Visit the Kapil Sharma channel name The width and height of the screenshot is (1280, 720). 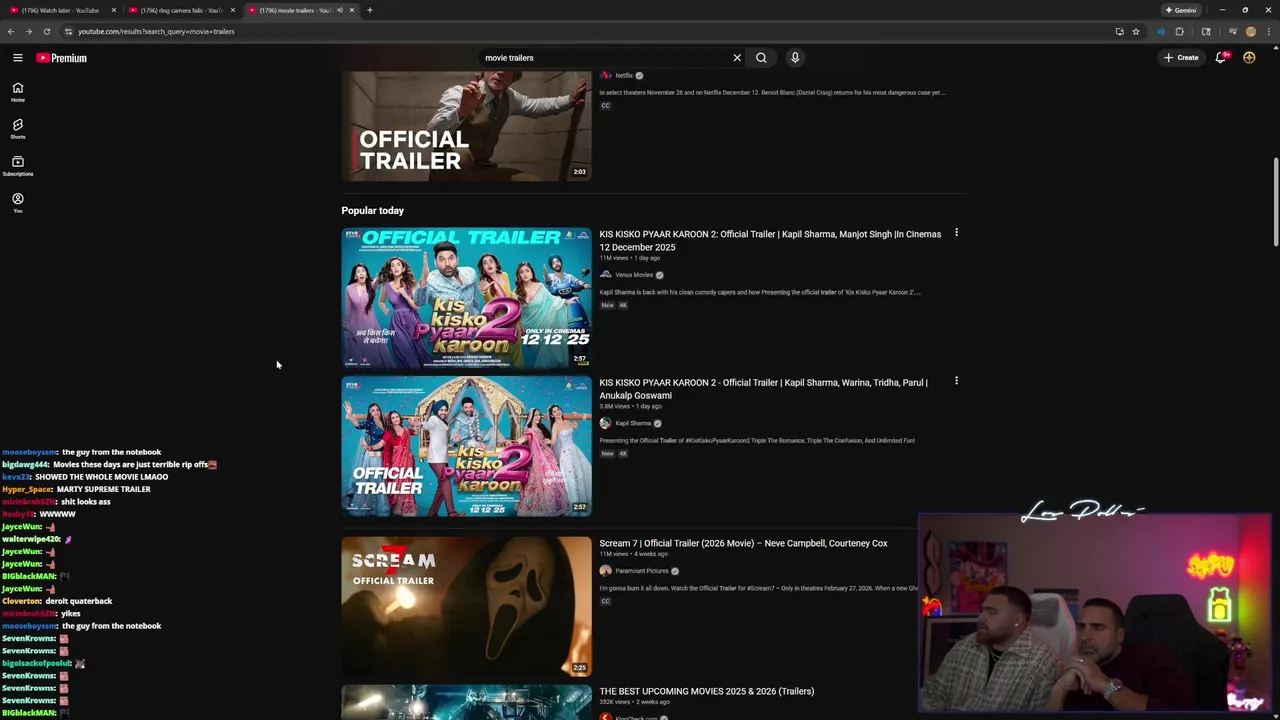tap(633, 423)
